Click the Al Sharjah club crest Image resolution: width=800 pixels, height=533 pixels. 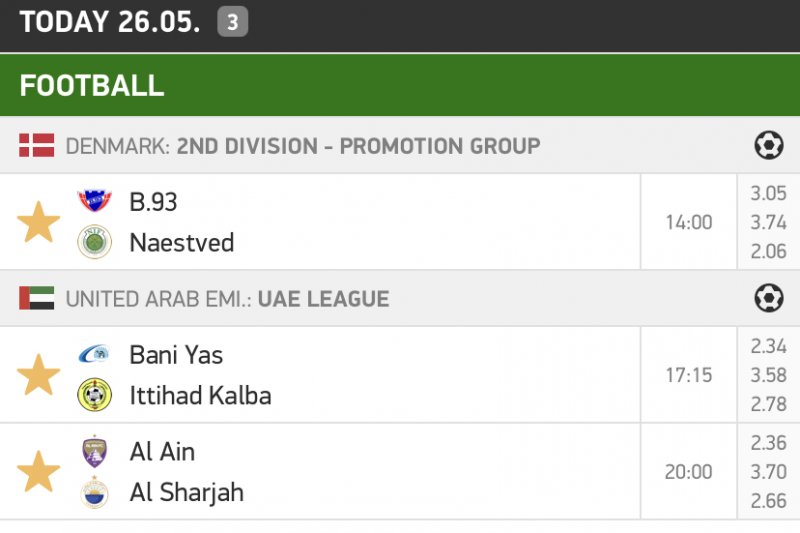(94, 492)
